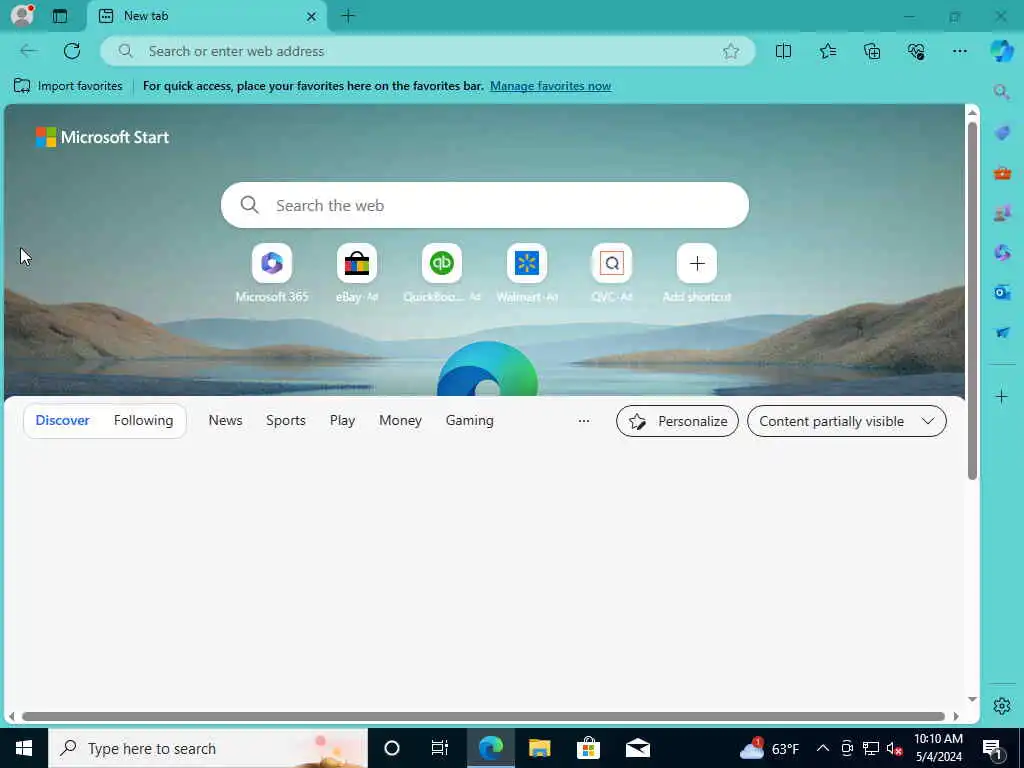1024x768 pixels.
Task: Open the Windows Start menu
Action: coord(24,748)
